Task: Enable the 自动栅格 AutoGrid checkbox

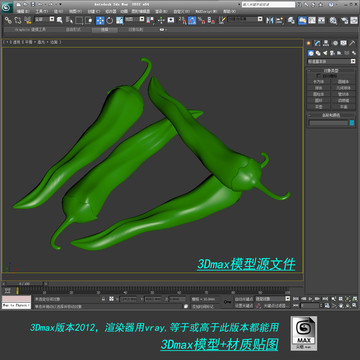Action: click(x=318, y=76)
